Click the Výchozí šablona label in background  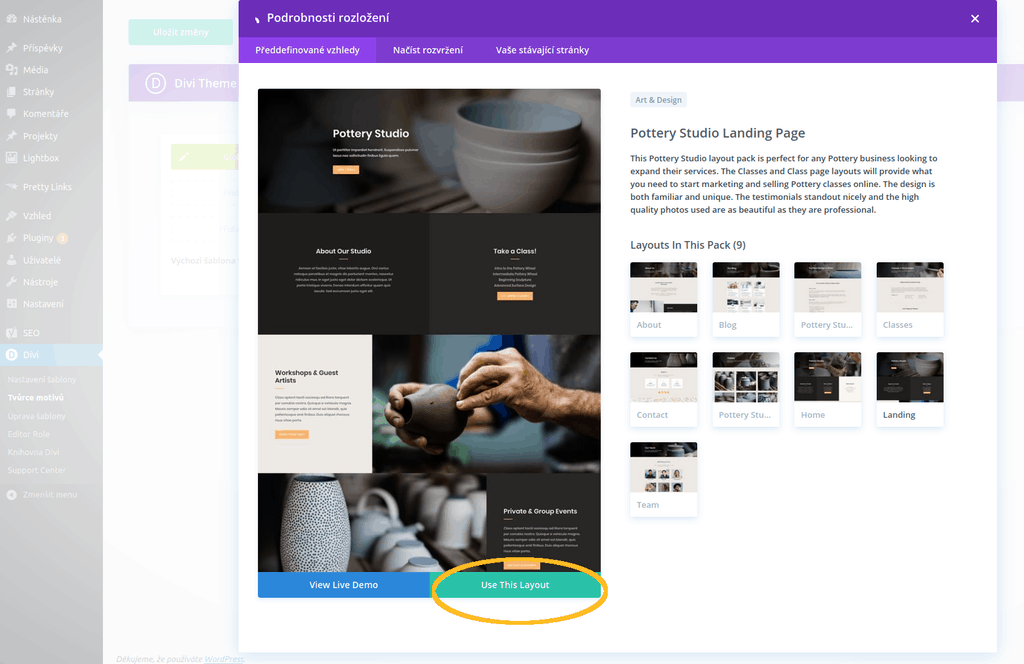202,261
